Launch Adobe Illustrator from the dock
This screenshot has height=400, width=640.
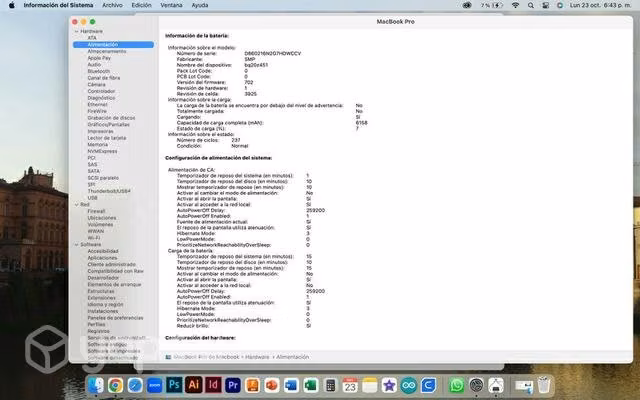click(x=193, y=385)
